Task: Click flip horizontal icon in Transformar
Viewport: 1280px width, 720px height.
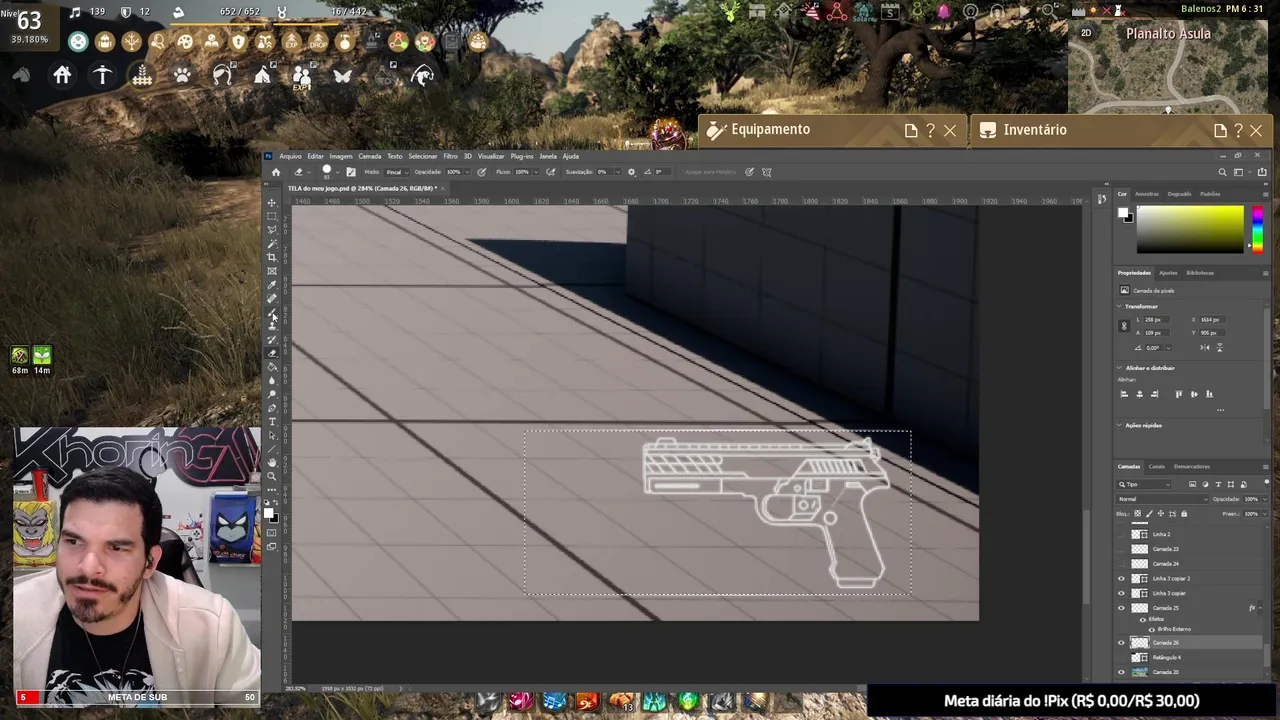Action: click(x=1206, y=347)
